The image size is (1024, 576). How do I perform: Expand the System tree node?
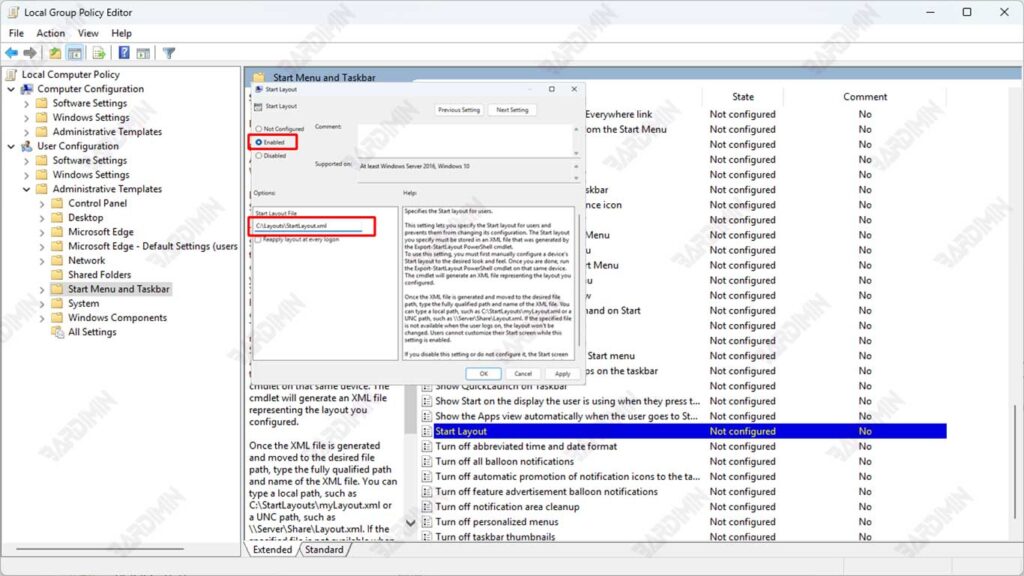[x=42, y=304]
